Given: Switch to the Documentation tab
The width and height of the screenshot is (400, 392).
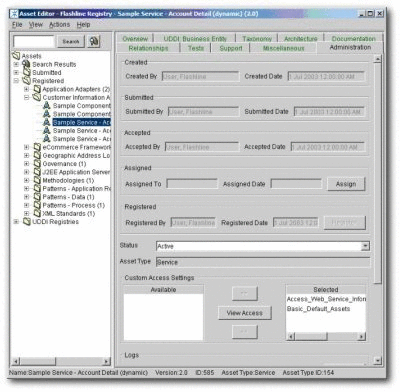Looking at the screenshot, I should tap(354, 39).
